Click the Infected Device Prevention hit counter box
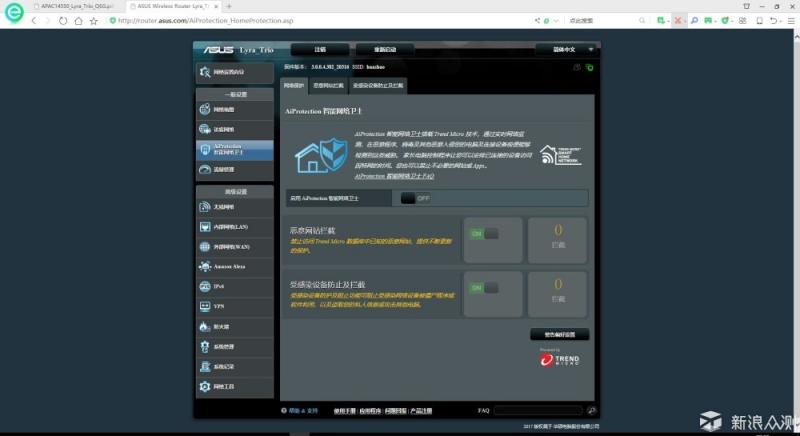Viewport: 800px width, 436px height. coord(558,294)
